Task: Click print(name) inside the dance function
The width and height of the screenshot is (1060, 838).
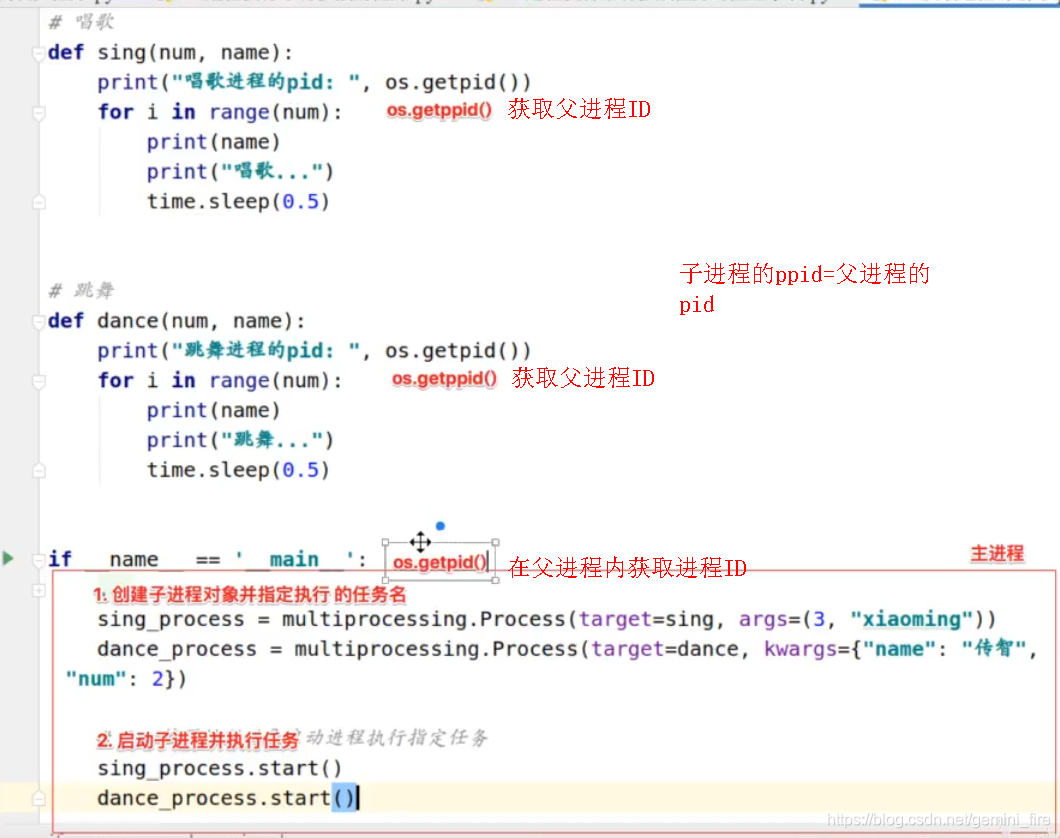Action: pos(213,410)
